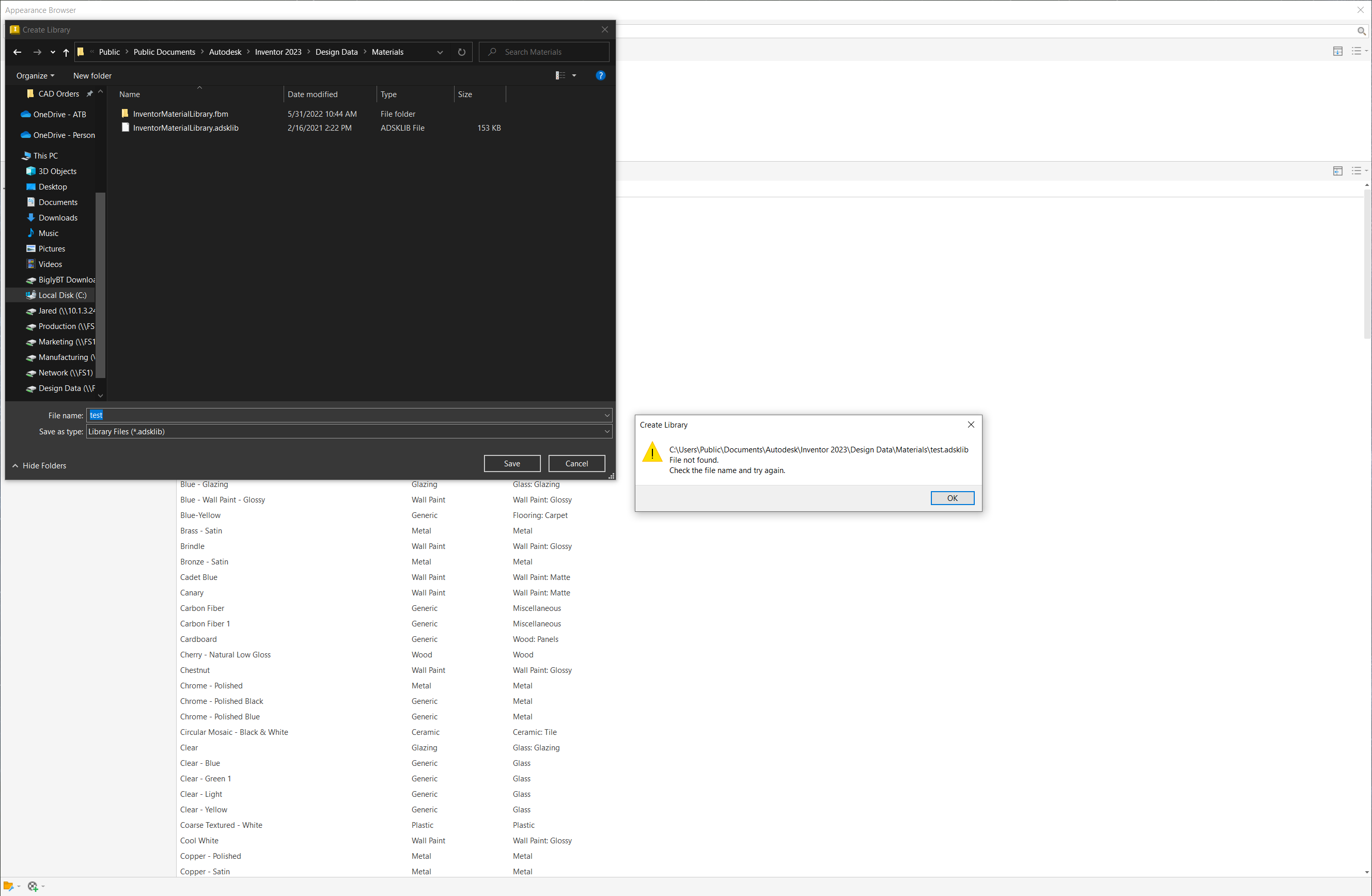This screenshot has height=896, width=1372.
Task: Open Help via the question mark icon
Action: [x=601, y=75]
